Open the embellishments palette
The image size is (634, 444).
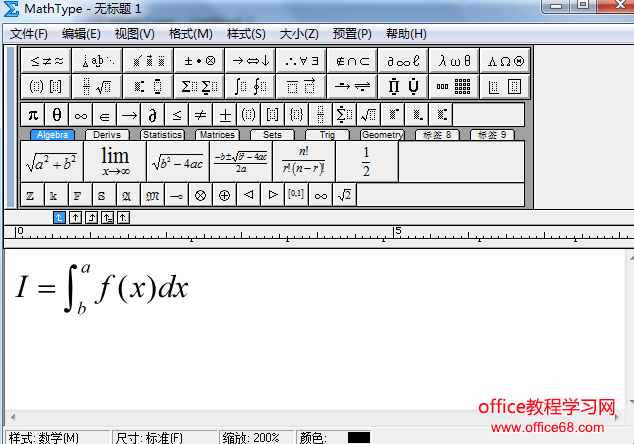pyautogui.click(x=148, y=61)
